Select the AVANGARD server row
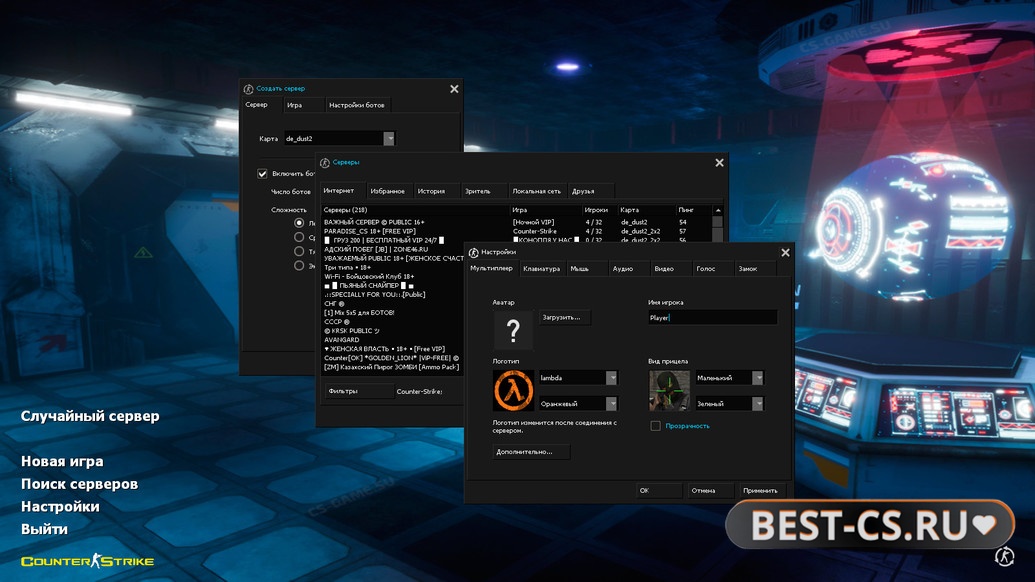Image resolution: width=1035 pixels, height=582 pixels. (x=393, y=340)
